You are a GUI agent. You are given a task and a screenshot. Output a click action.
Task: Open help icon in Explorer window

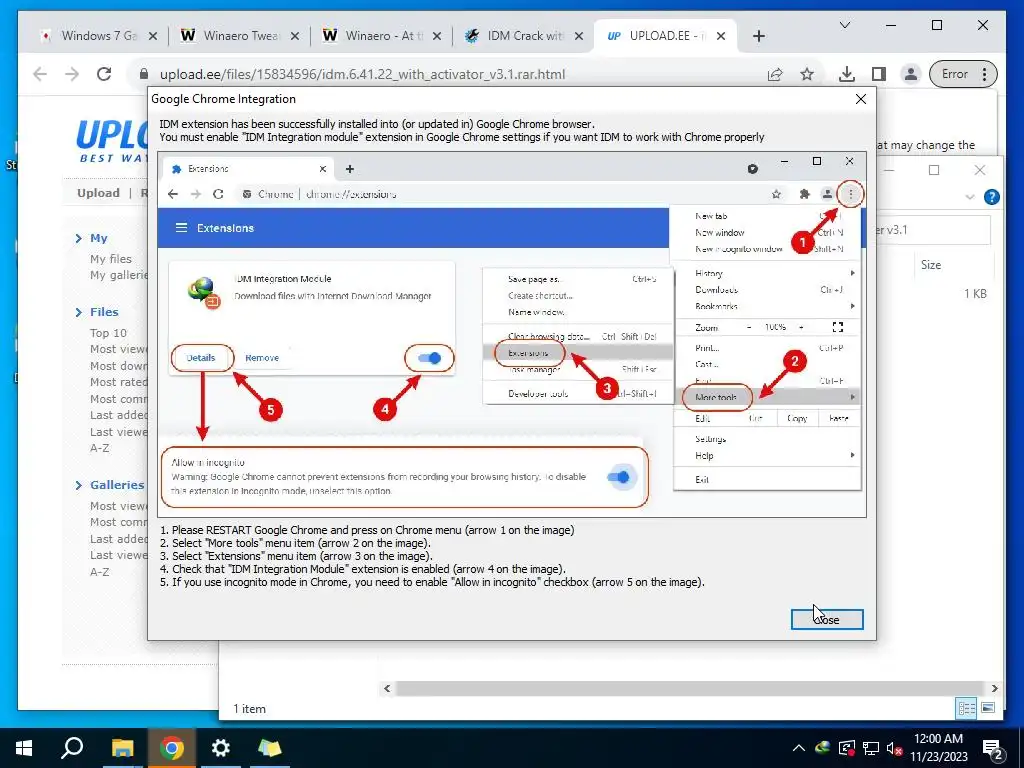(991, 197)
